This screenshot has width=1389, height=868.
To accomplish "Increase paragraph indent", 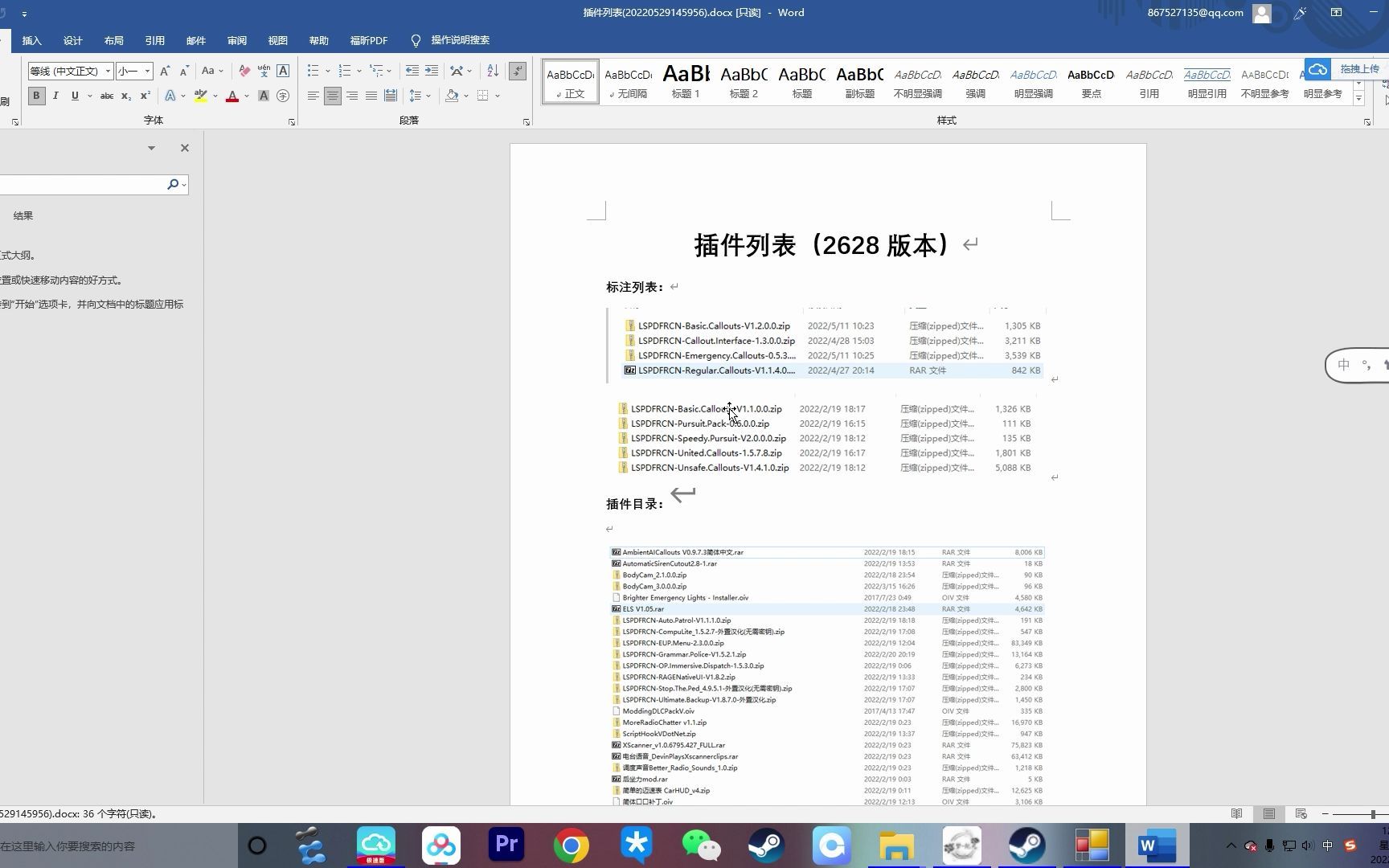I will (432, 71).
